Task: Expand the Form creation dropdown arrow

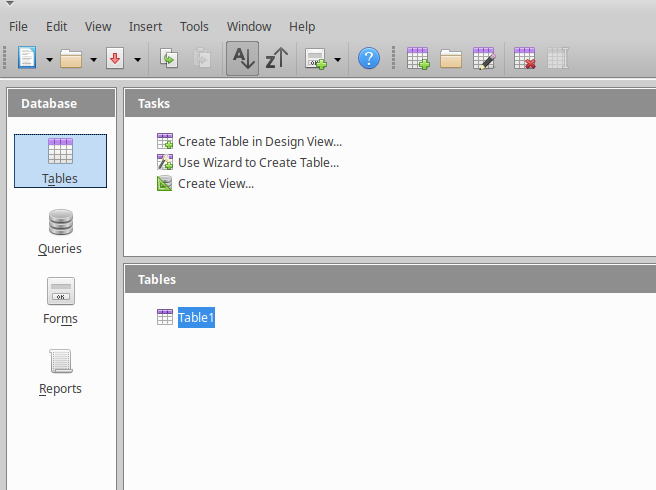Action: click(338, 59)
